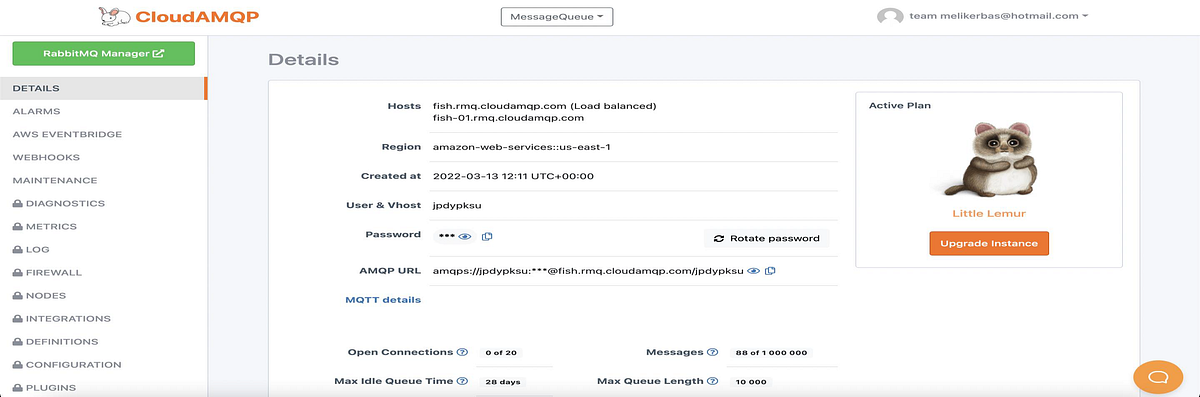Click host fish.rmq.cloudamqp.com (Load balanced)

[544, 105]
